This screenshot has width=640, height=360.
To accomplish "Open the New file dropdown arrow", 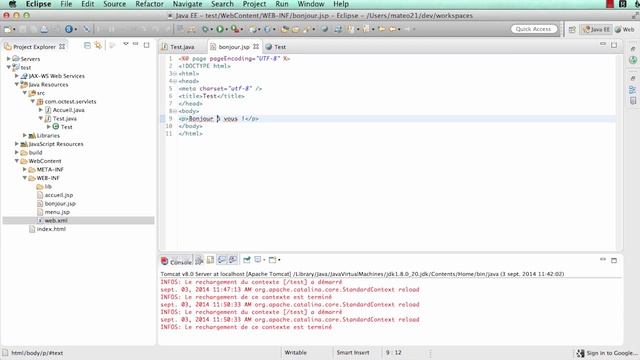I will (14, 29).
